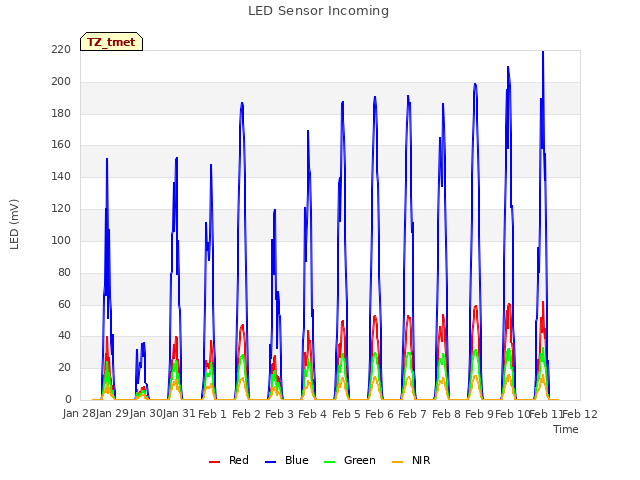Select the 'Blue' legend text
This screenshot has height=480, width=640.
(297, 460)
